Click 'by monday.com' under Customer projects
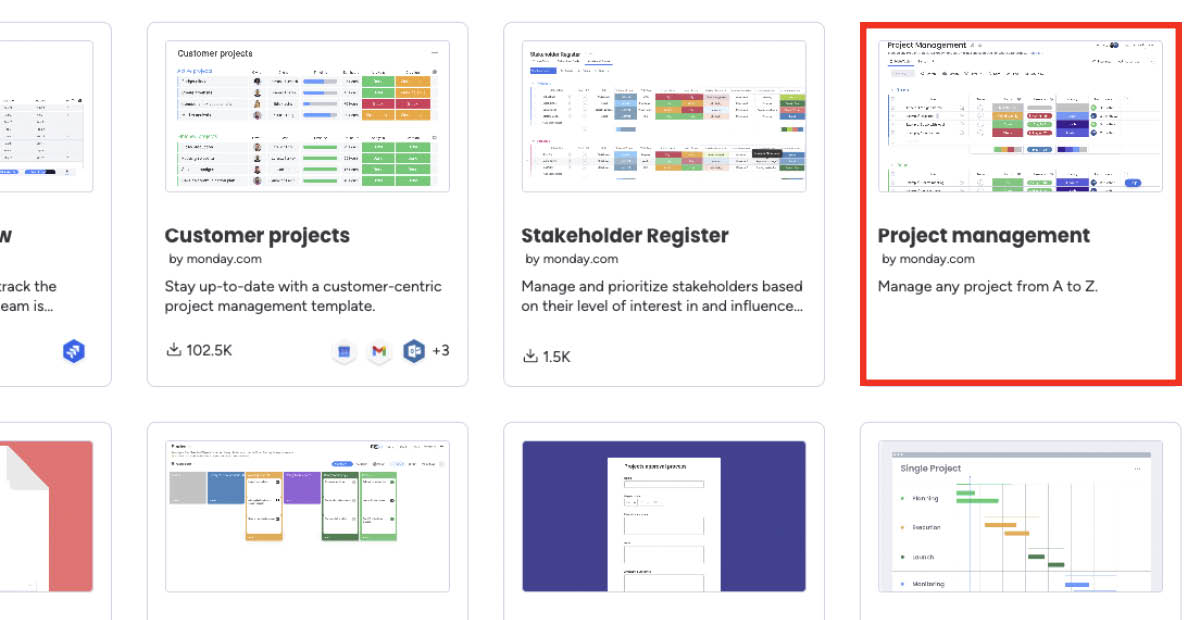Viewport: 1200px width, 620px height. (x=215, y=259)
